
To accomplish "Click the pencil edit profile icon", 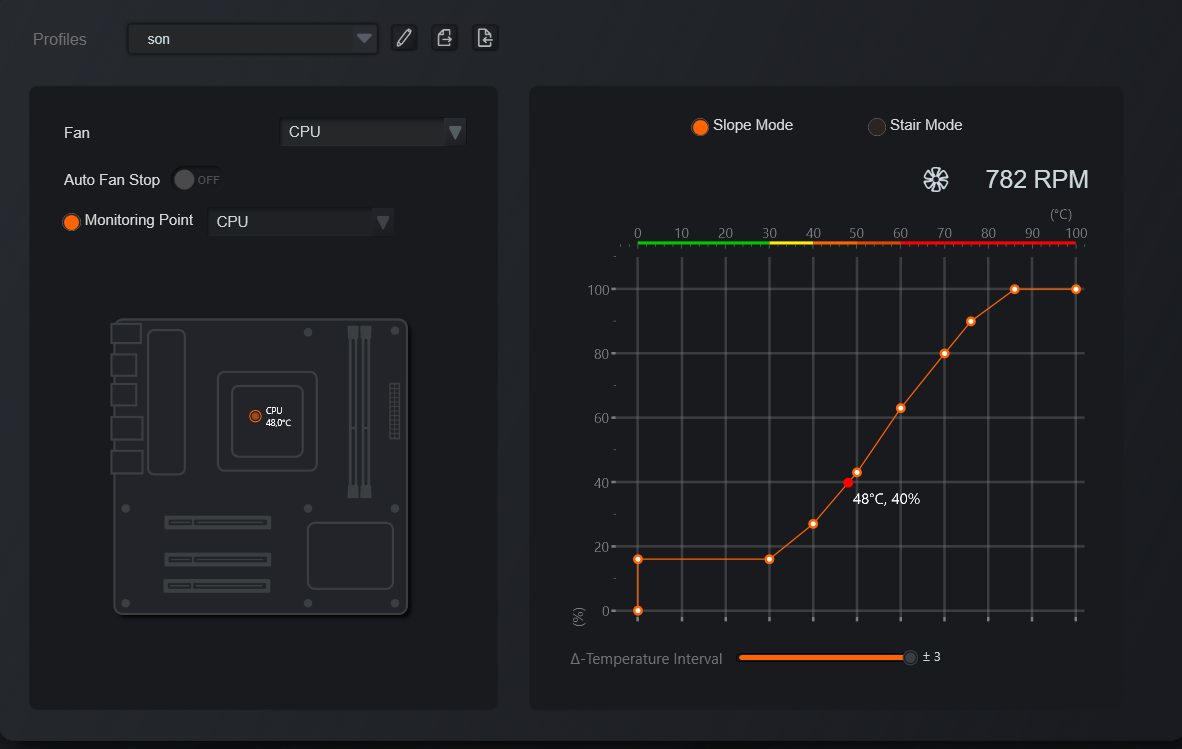I will pos(404,38).
